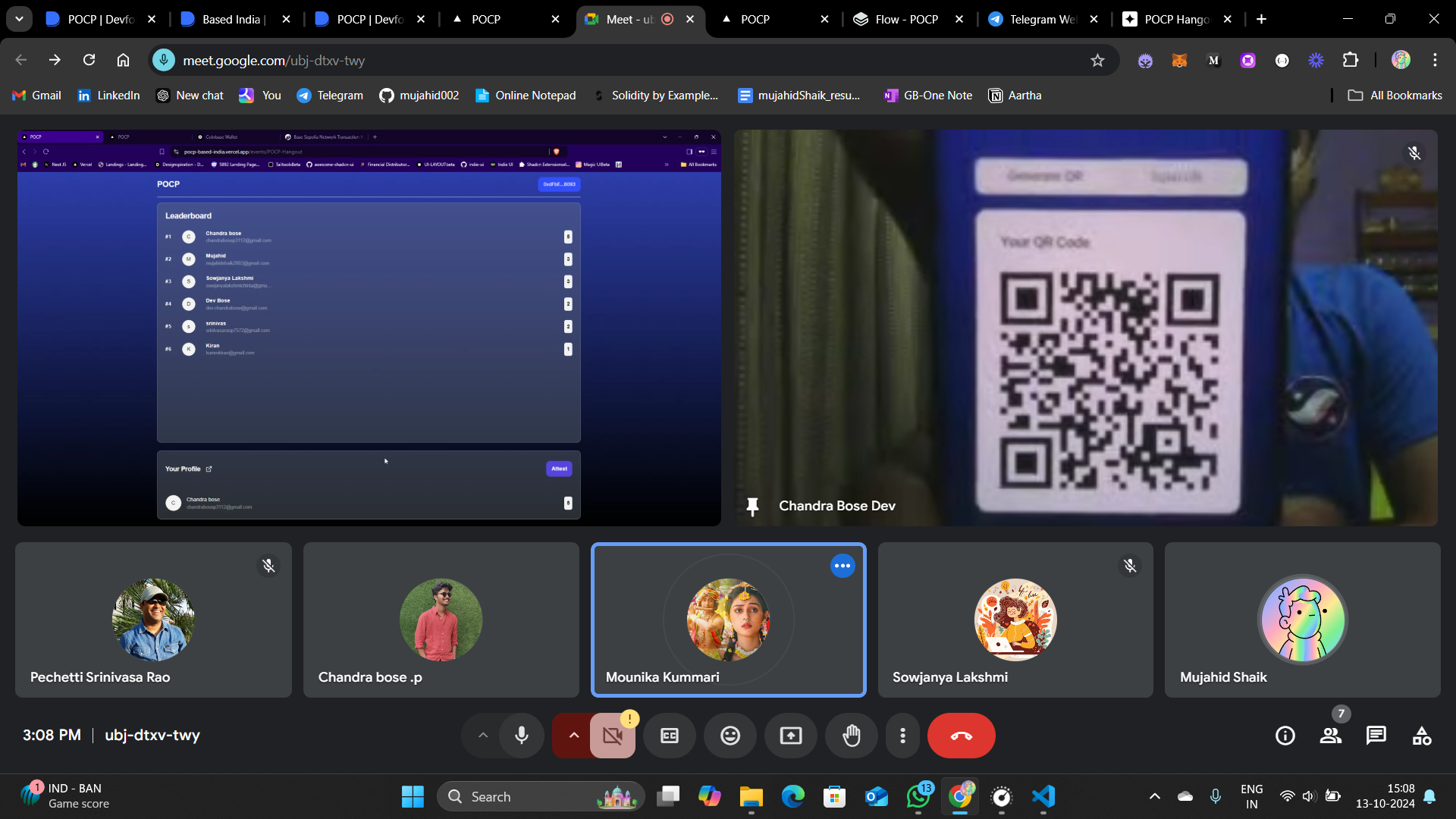Click Mujahid Shaik participant avatar
1456x819 pixels.
pyautogui.click(x=1303, y=620)
